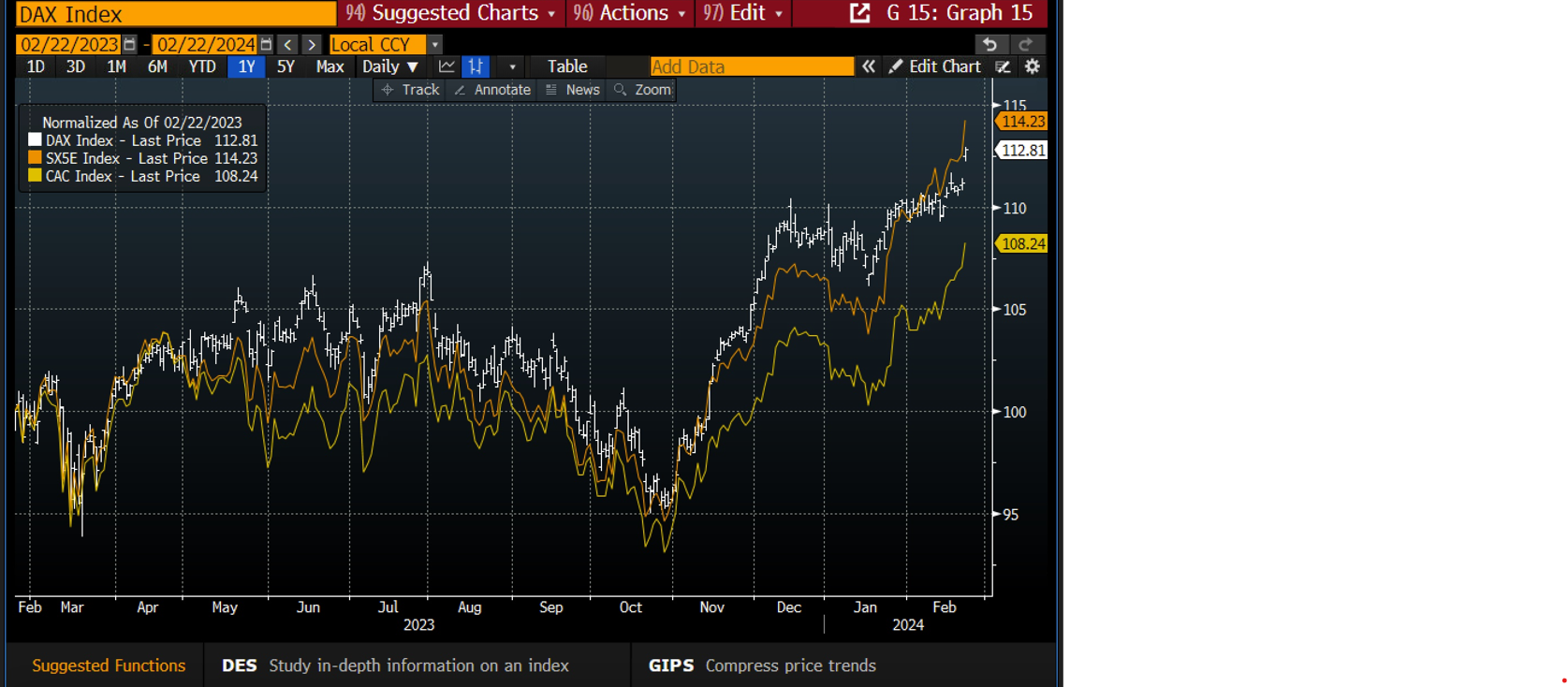Screen dimensions: 1568x687
Task: Collapse panel with double-chevron icon
Action: click(869, 66)
